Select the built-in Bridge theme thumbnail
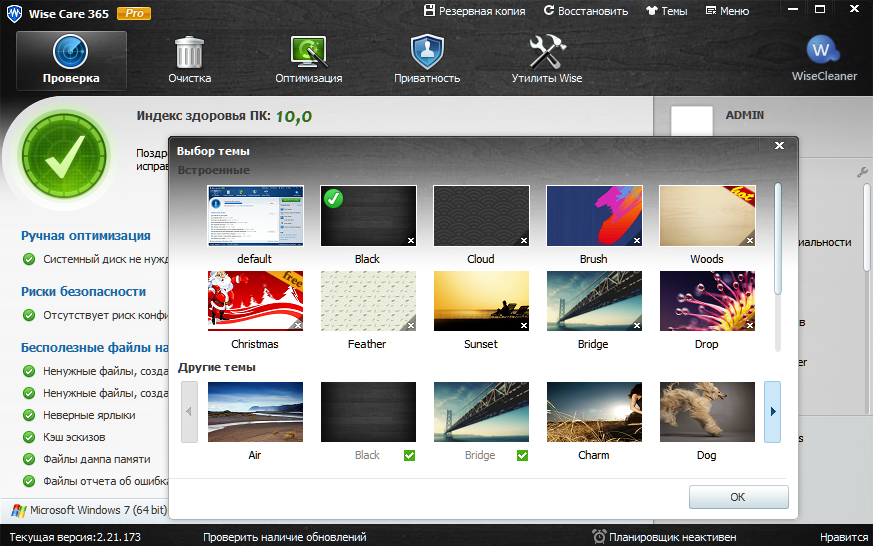The height and width of the screenshot is (546, 873). click(x=594, y=301)
